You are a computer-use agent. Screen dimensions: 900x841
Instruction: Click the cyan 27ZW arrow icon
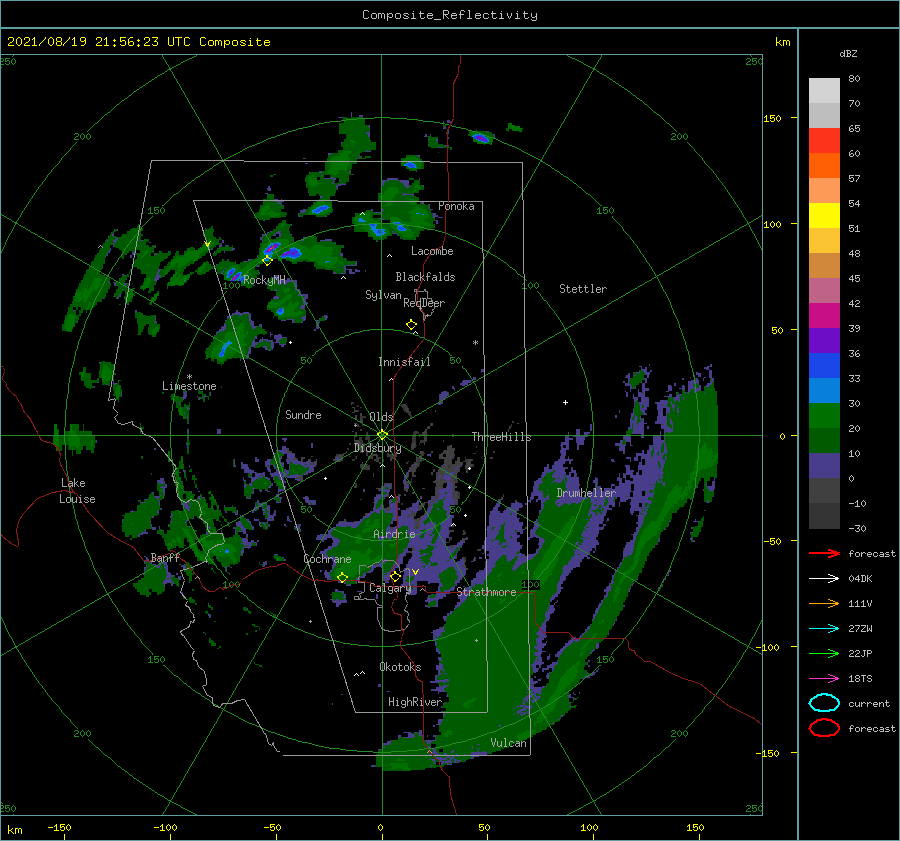(x=824, y=629)
